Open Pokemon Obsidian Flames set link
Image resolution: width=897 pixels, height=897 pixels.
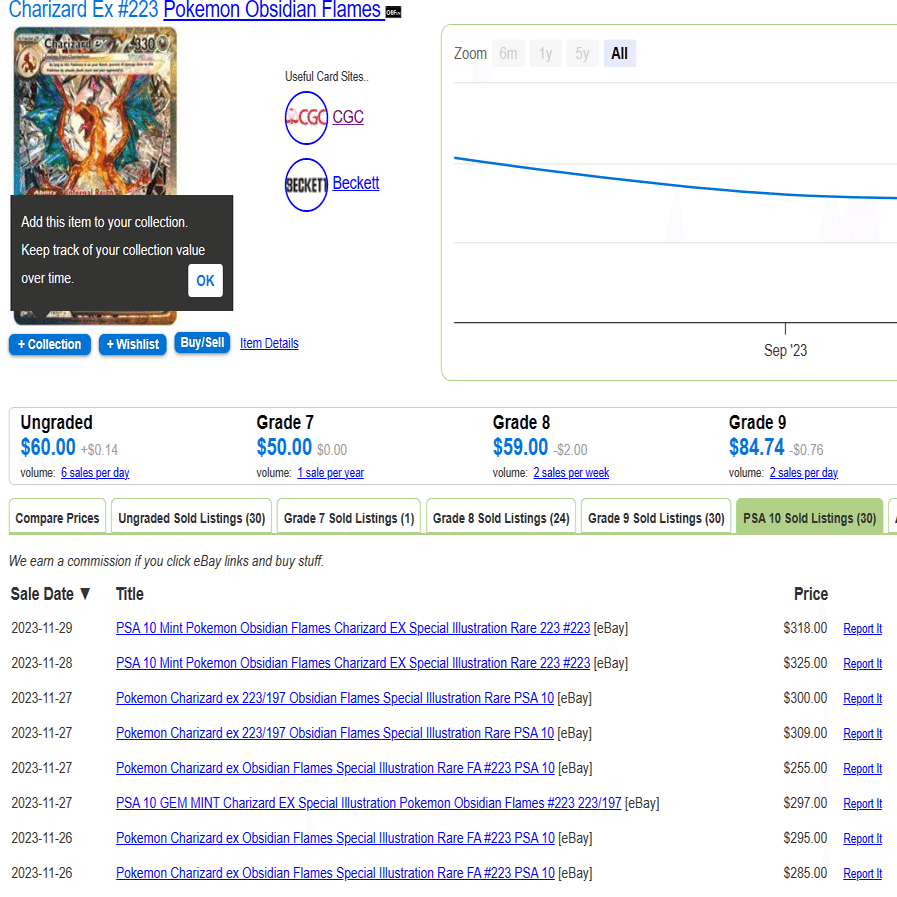tap(274, 10)
